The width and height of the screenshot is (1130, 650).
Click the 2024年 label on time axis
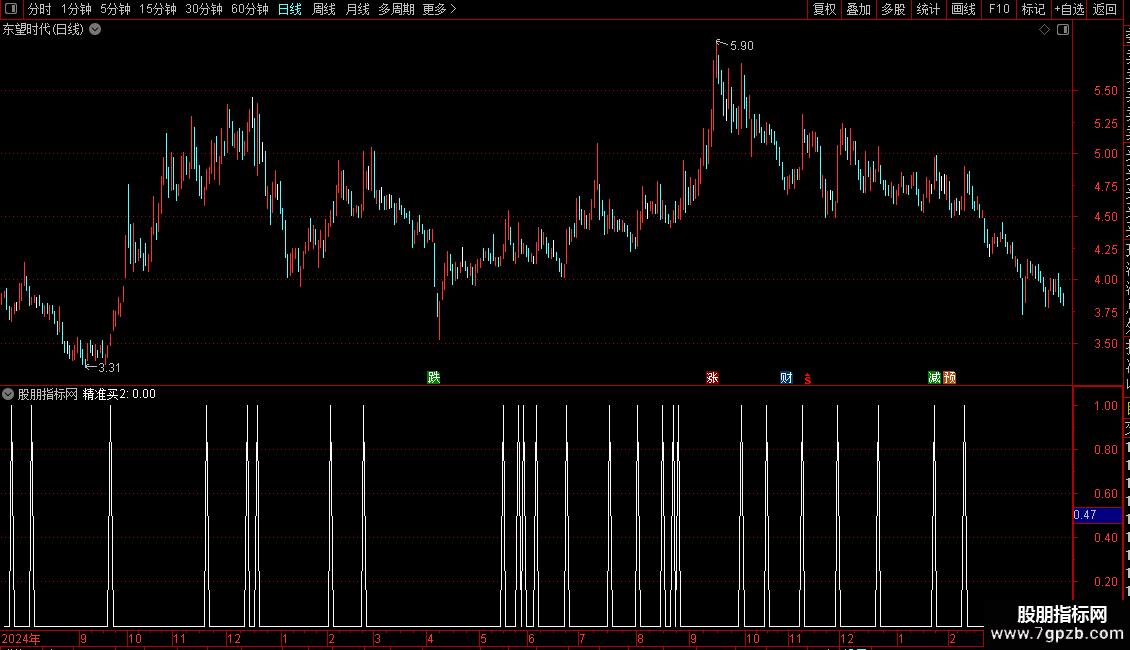coord(21,638)
